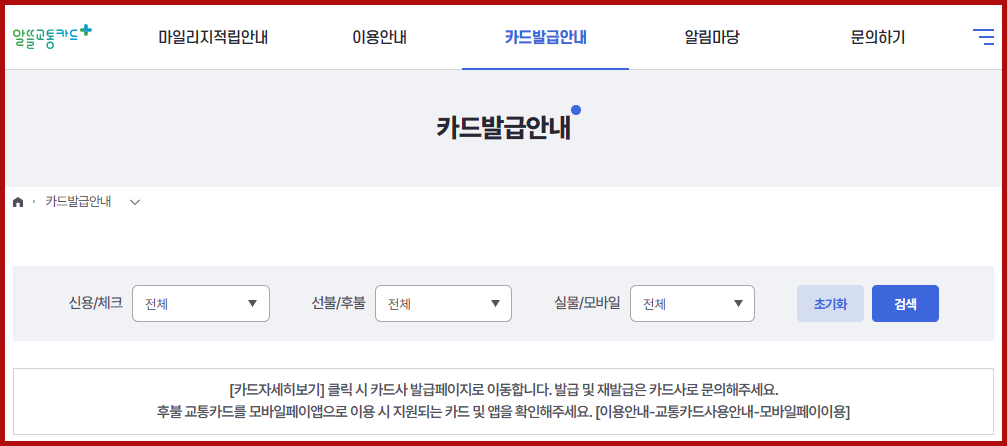Image resolution: width=1007 pixels, height=446 pixels.
Task: Click the 카드발급안내 page heading
Action: (504, 128)
